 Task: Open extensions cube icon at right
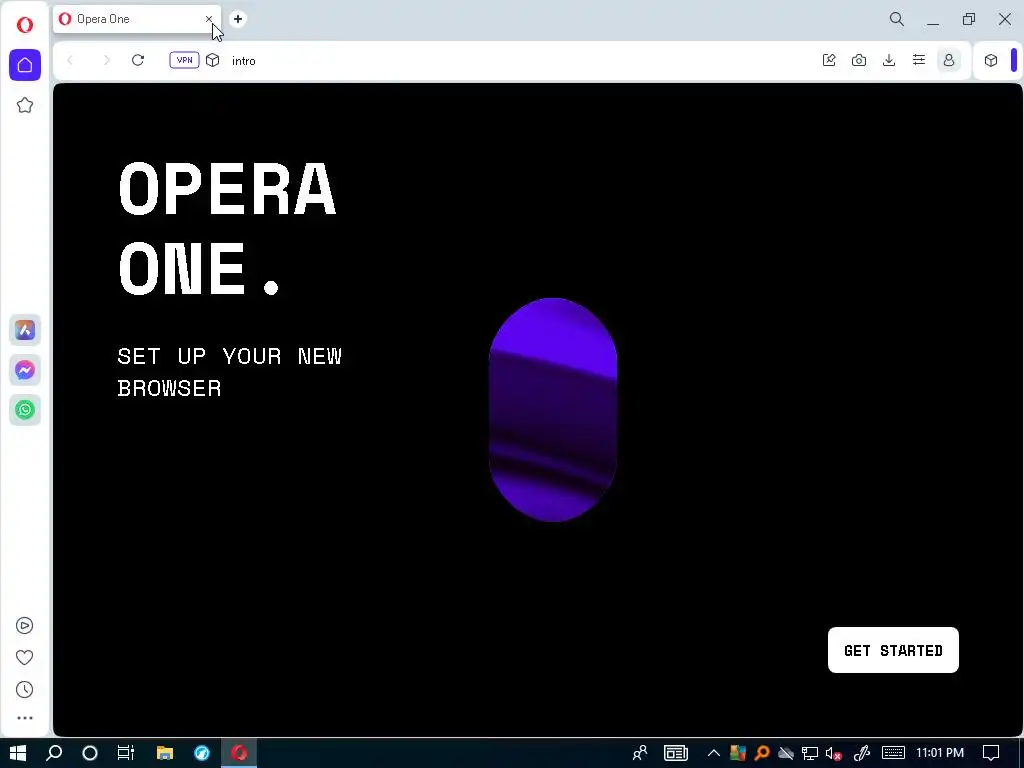tap(991, 60)
